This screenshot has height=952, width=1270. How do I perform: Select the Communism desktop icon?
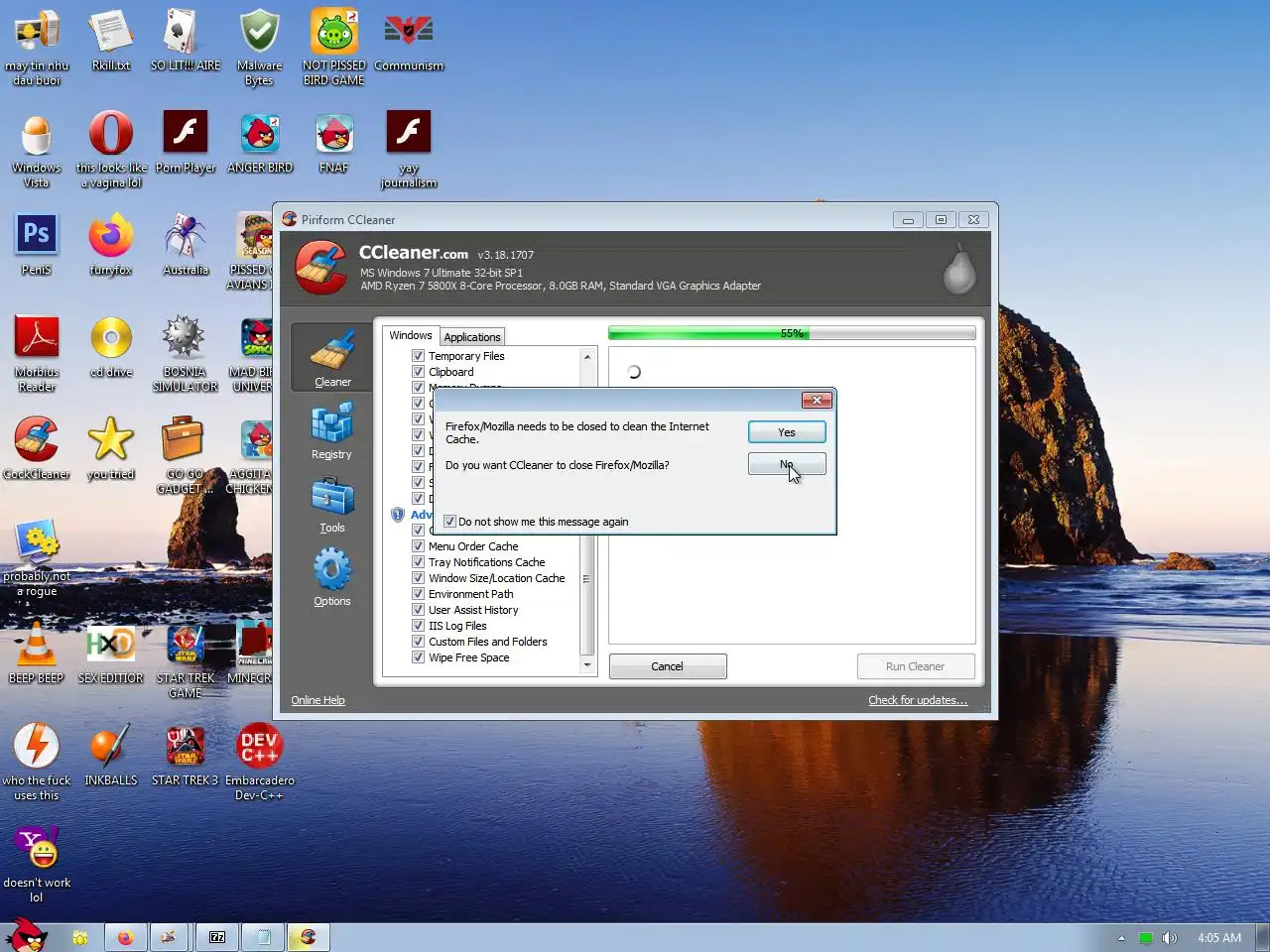click(409, 40)
